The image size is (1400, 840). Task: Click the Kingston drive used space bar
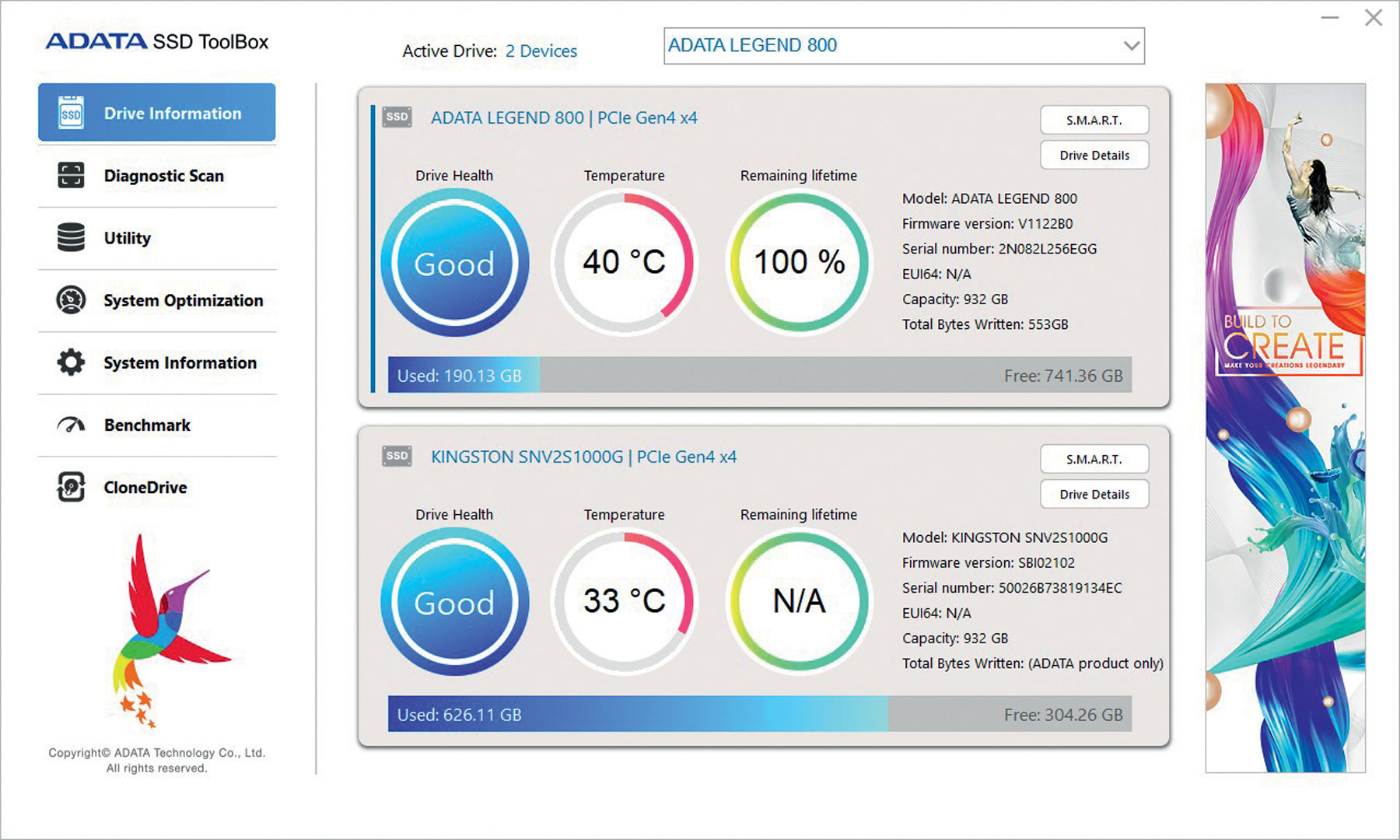pos(638,714)
